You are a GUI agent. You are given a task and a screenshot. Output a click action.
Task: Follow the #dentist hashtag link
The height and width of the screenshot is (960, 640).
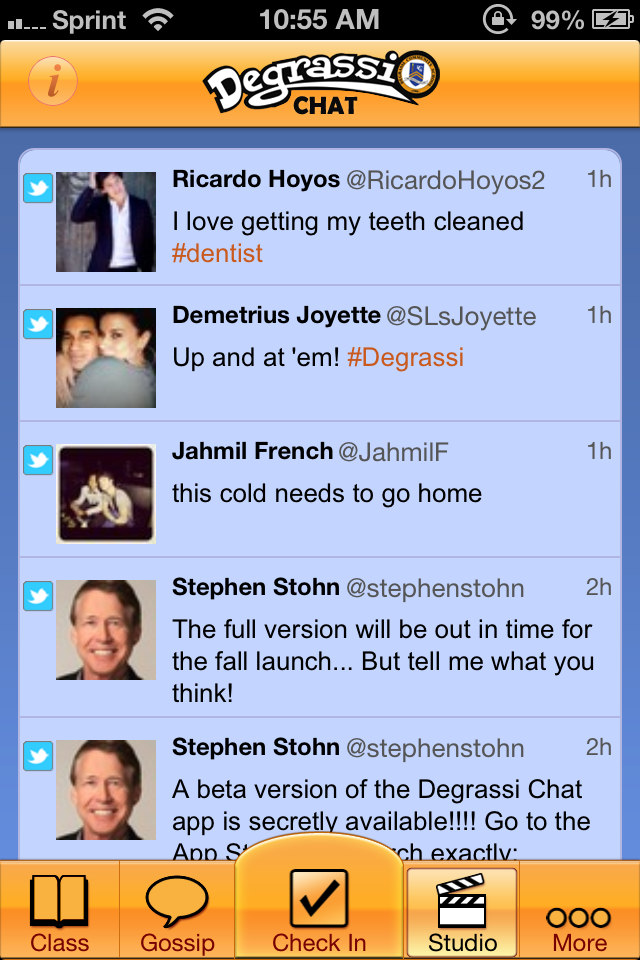tap(217, 254)
